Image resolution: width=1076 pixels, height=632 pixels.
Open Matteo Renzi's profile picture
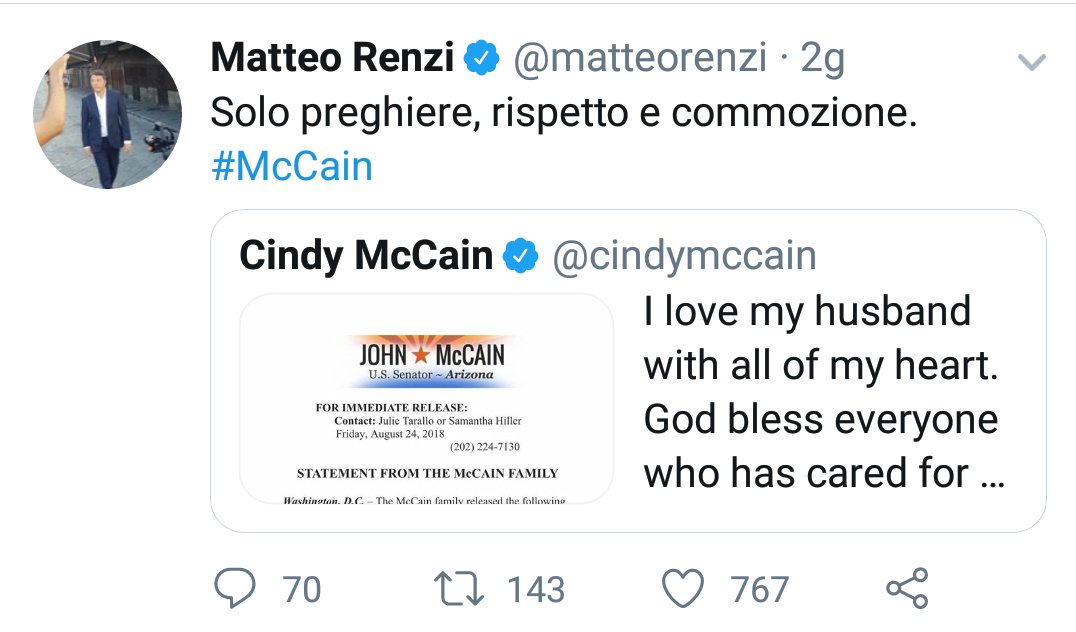pos(107,114)
